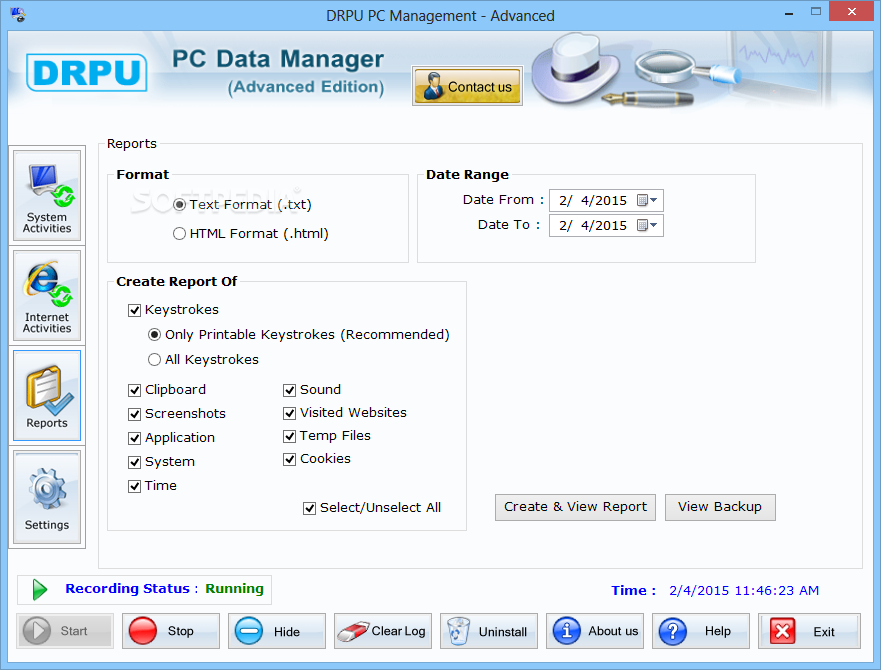Click the Exit button

[809, 631]
